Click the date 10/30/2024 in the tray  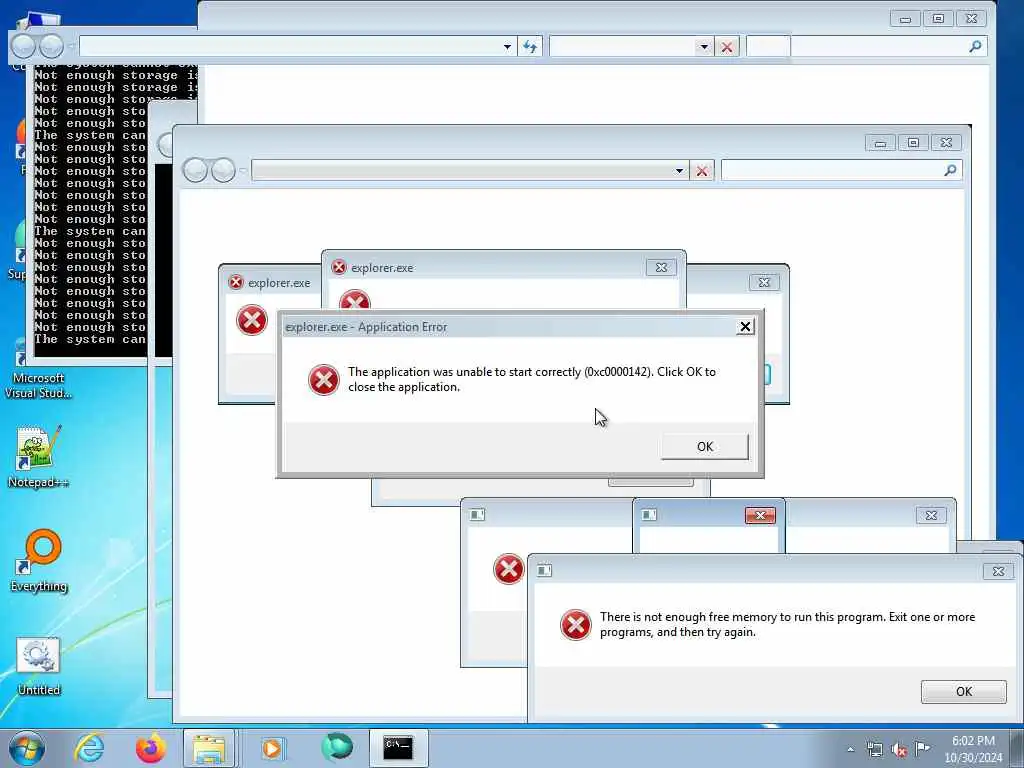[x=973, y=758]
